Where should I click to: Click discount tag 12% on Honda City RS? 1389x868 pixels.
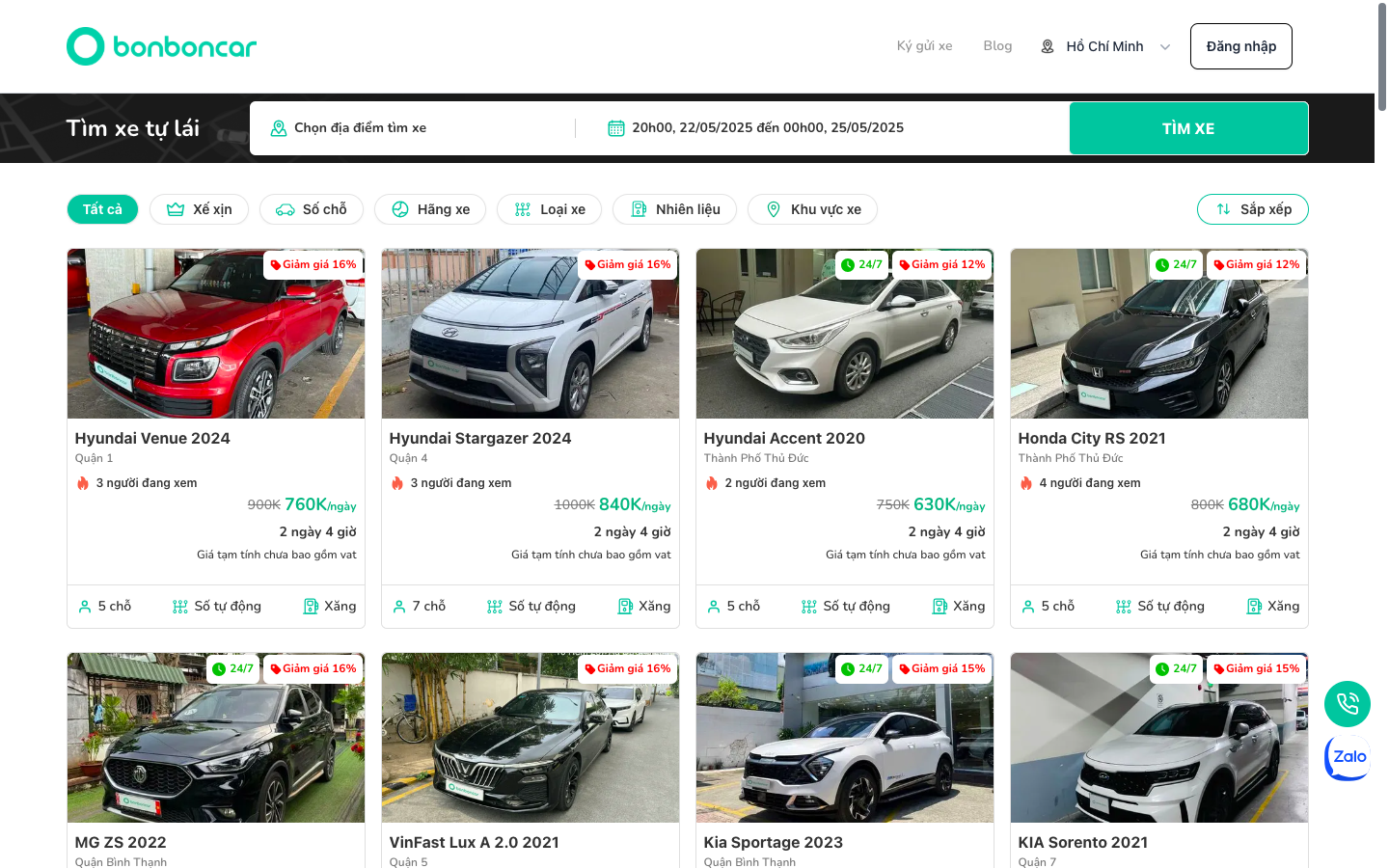(x=1257, y=264)
